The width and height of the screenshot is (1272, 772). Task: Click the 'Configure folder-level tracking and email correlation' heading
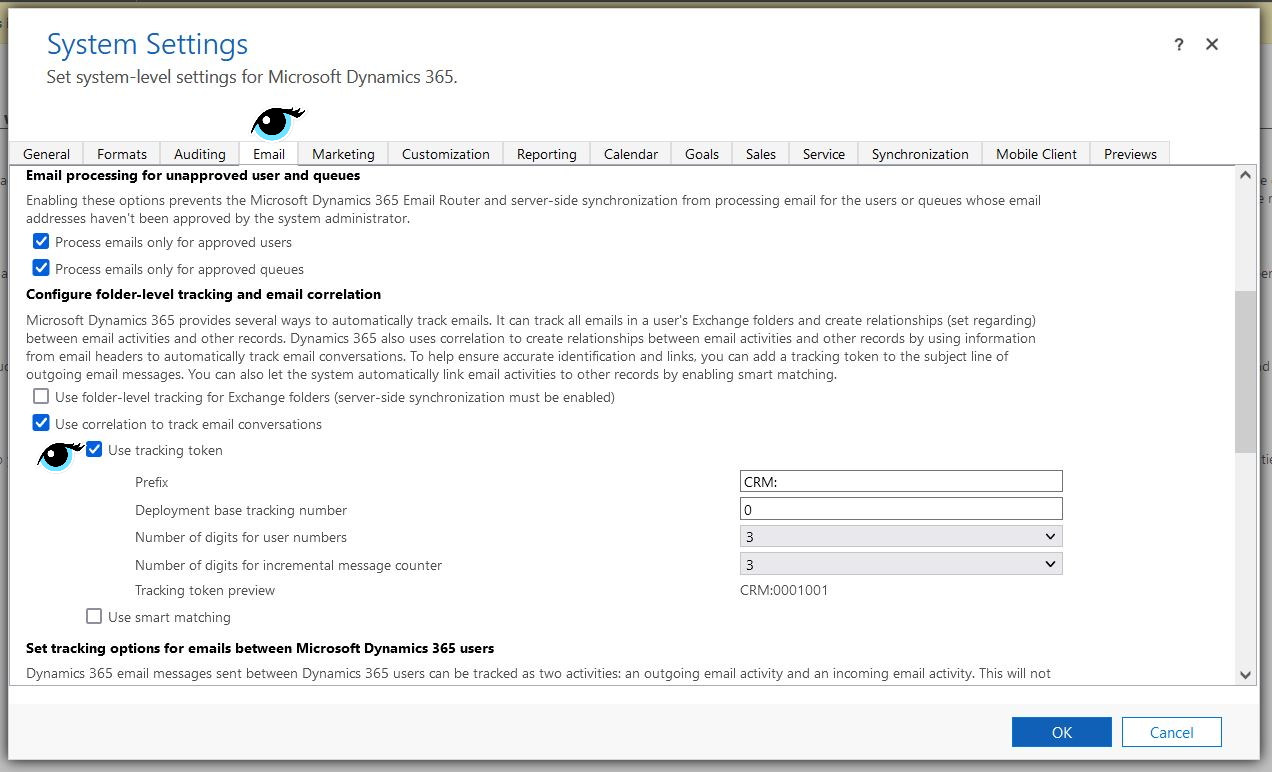point(203,294)
